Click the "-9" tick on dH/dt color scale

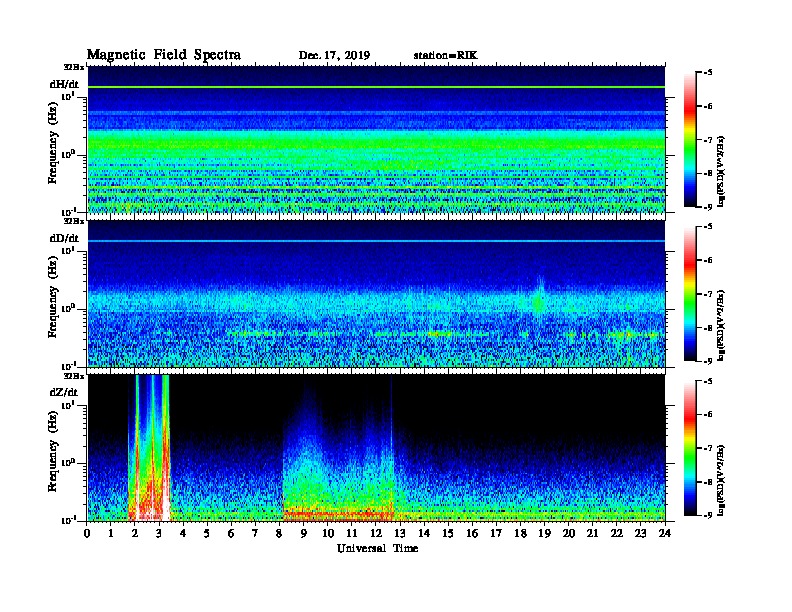click(x=708, y=207)
